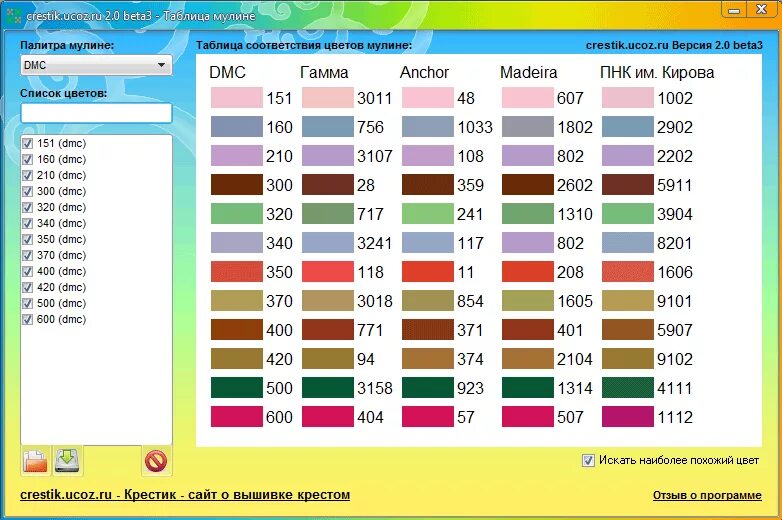Click the Anchor value 854
The height and width of the screenshot is (520, 782).
[470, 301]
